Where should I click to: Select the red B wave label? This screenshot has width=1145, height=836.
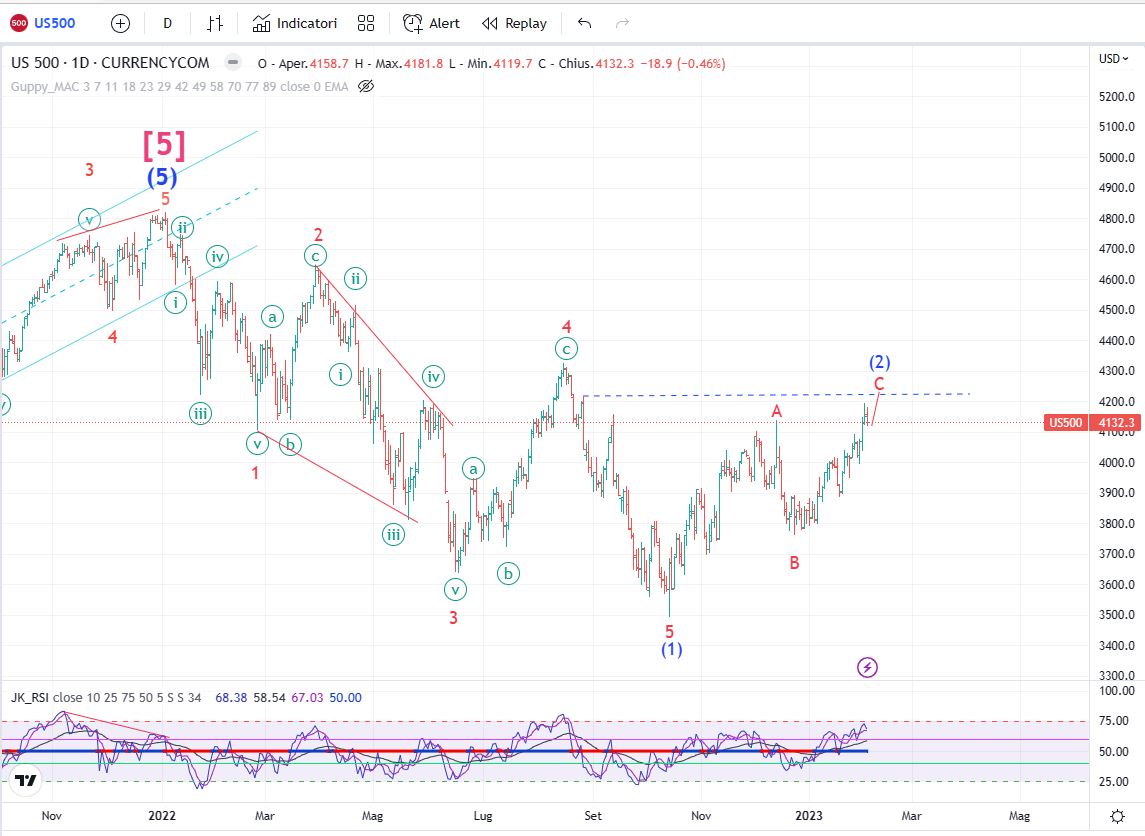point(794,563)
